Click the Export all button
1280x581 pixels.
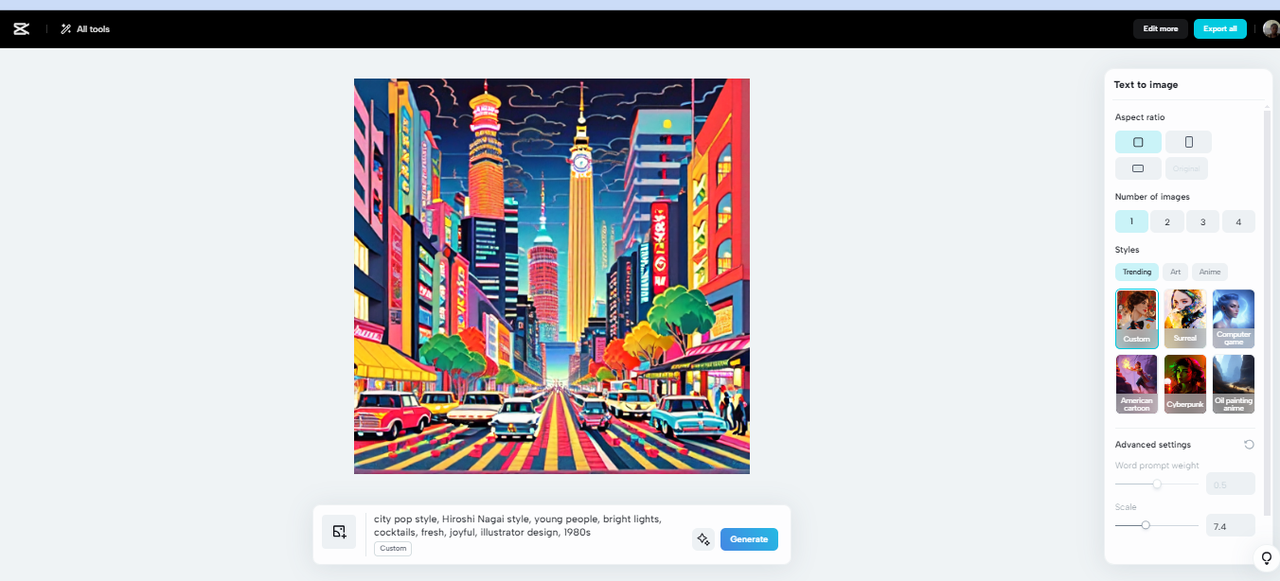1220,29
